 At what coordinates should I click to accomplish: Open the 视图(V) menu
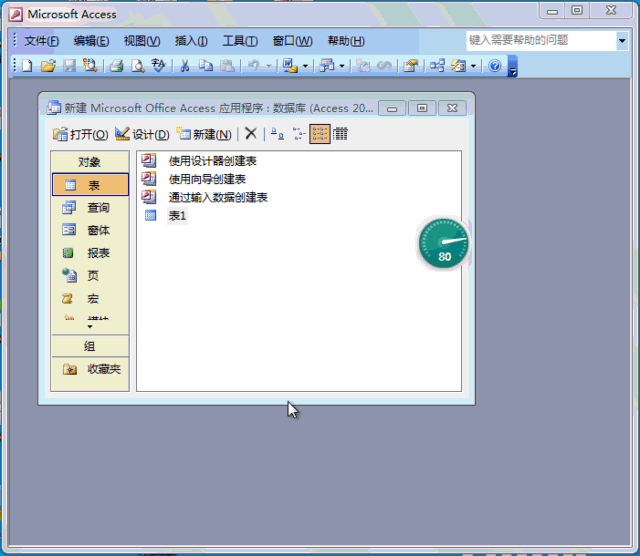click(142, 41)
